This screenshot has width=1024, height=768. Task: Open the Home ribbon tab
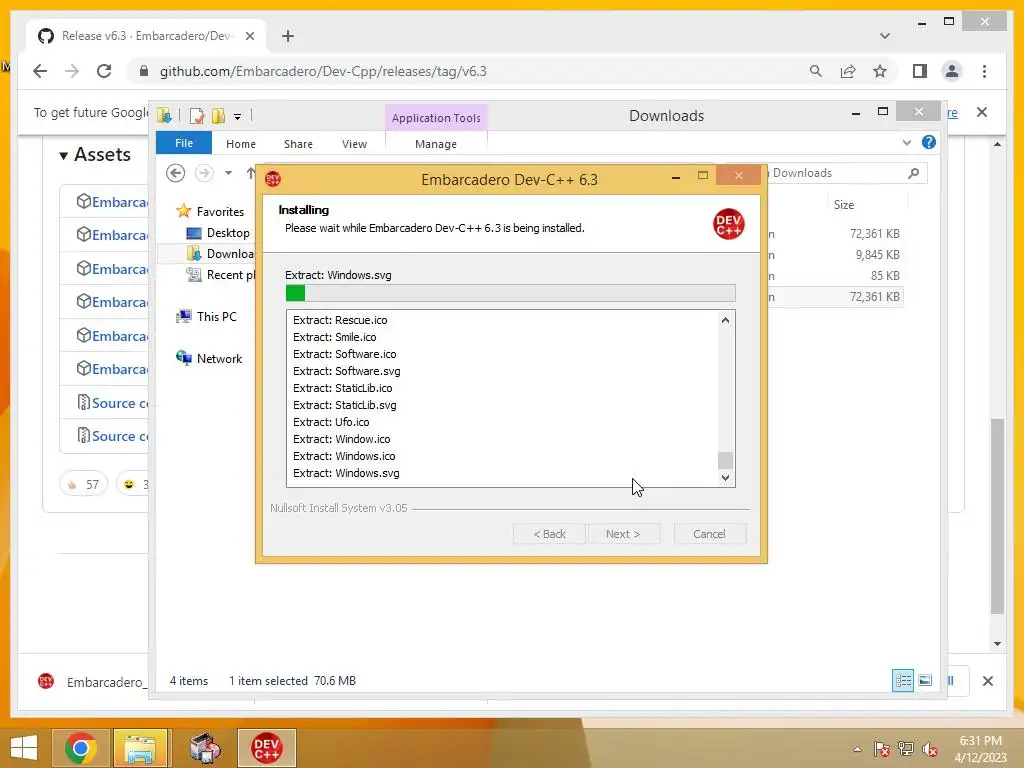click(x=241, y=144)
